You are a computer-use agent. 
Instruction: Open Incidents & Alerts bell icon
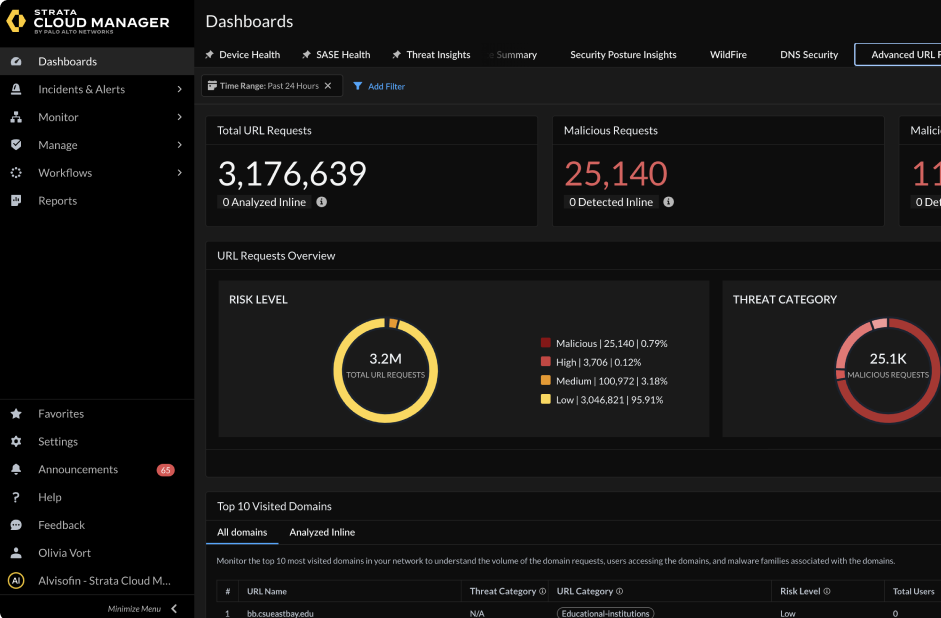(16, 89)
